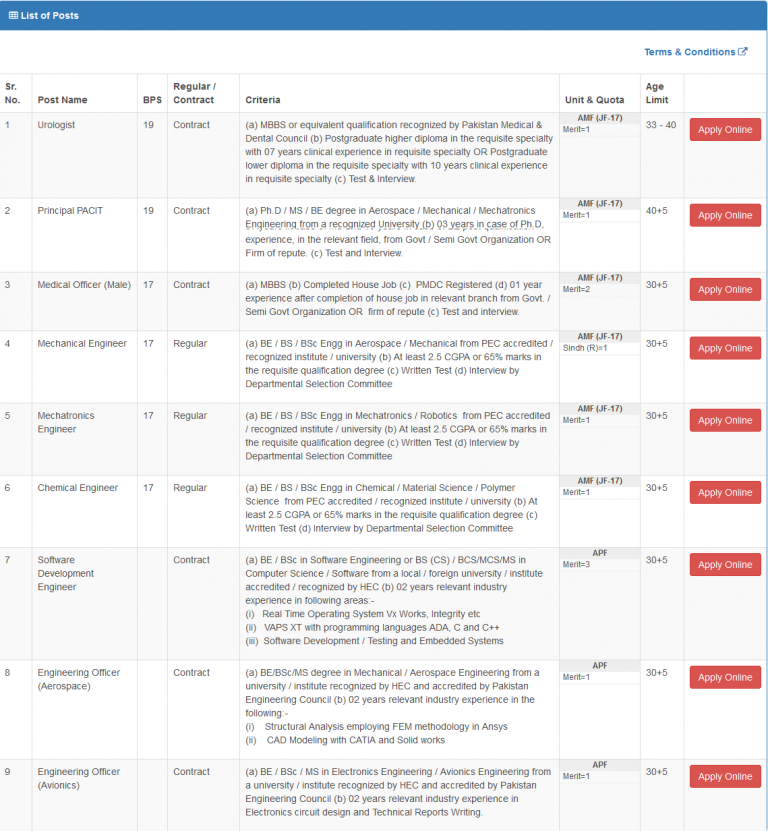
Task: Click serial number 1 link for Urologist
Action: 7,125
